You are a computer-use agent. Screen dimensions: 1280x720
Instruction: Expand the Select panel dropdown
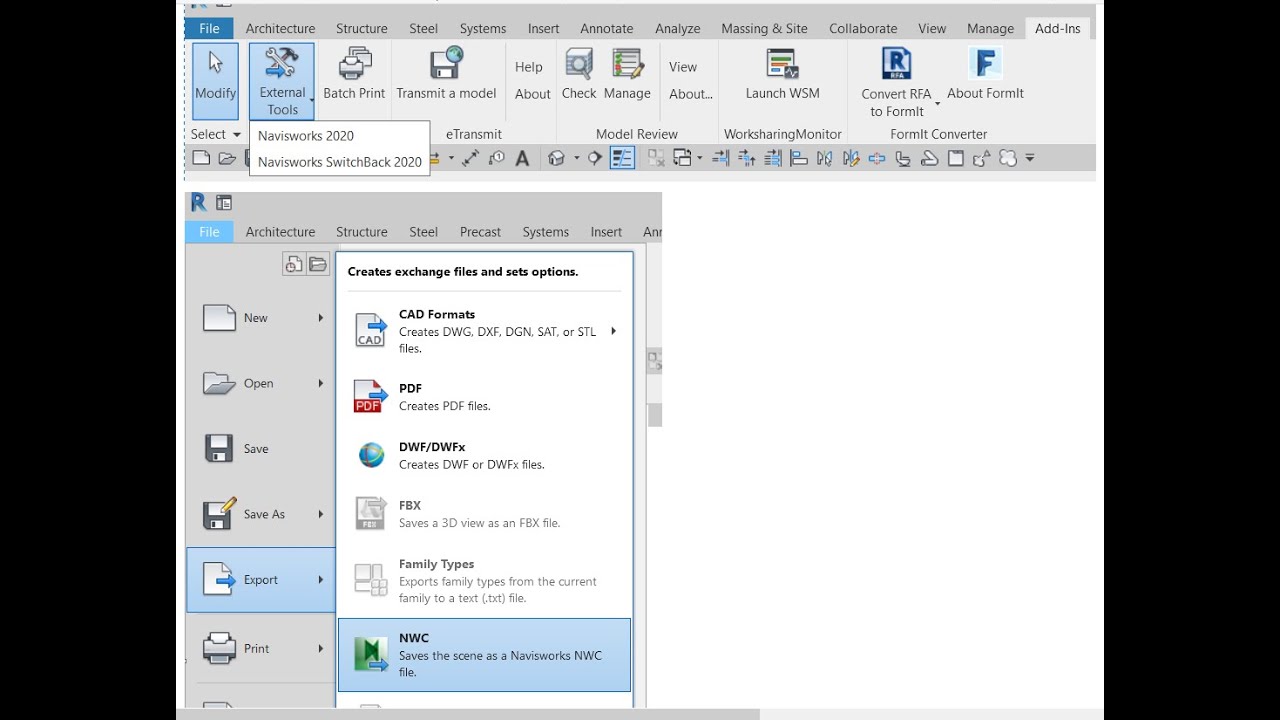(237, 134)
